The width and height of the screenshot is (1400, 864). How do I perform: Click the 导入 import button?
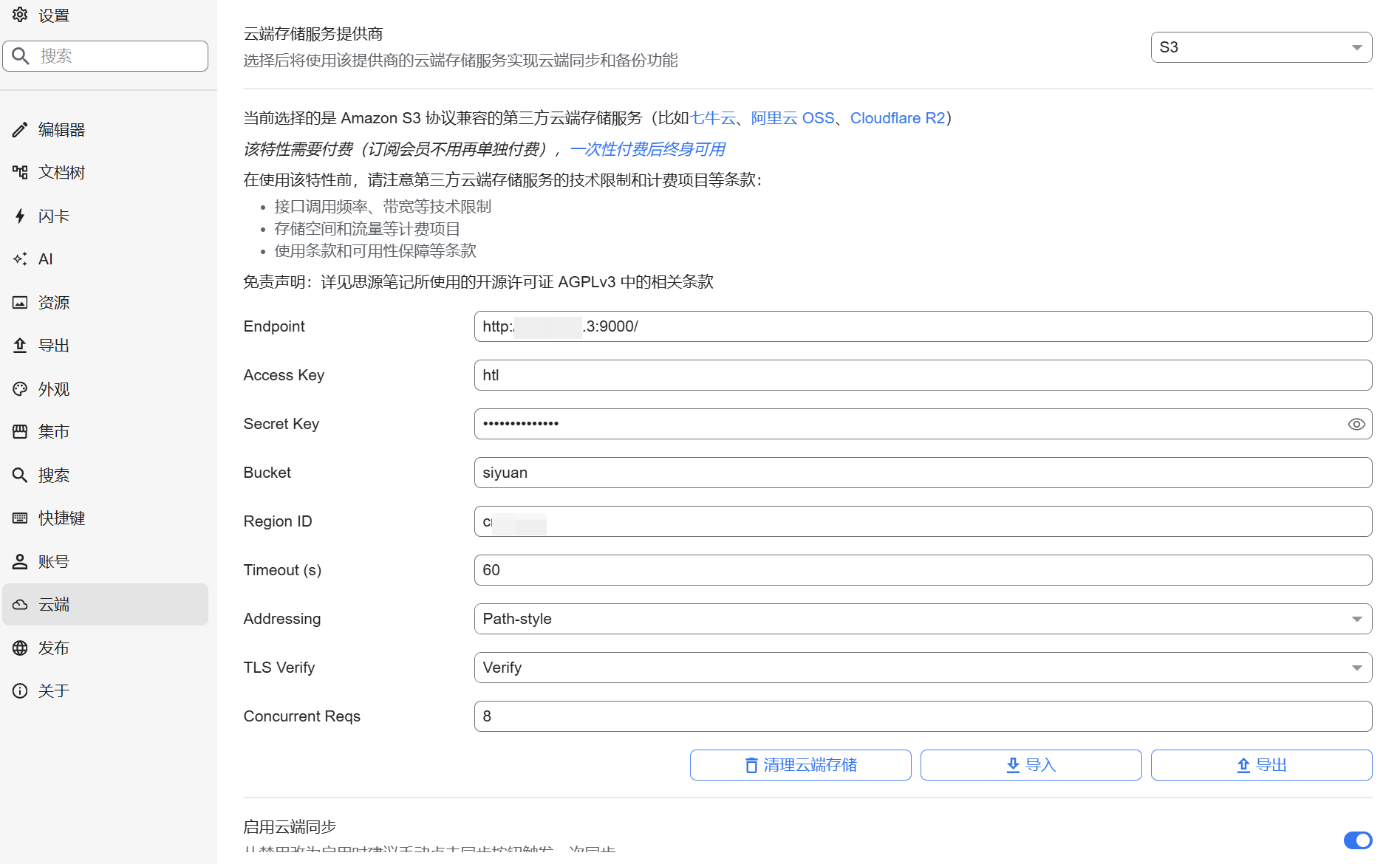coord(1031,765)
